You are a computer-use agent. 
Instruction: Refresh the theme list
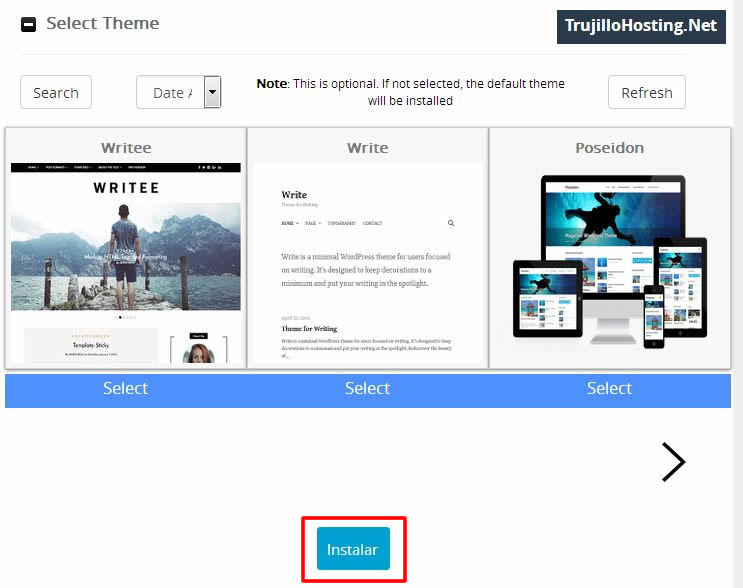click(x=646, y=93)
